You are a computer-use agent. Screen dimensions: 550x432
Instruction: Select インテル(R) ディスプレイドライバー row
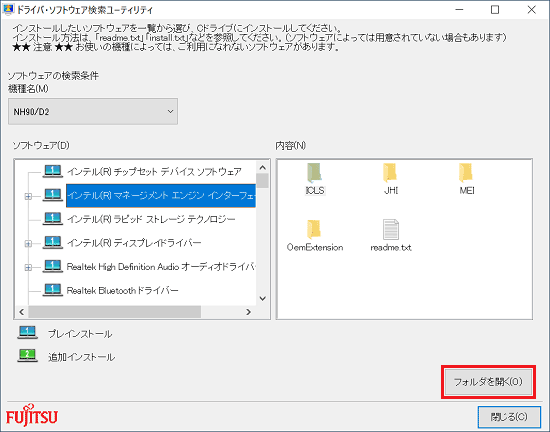click(x=134, y=243)
